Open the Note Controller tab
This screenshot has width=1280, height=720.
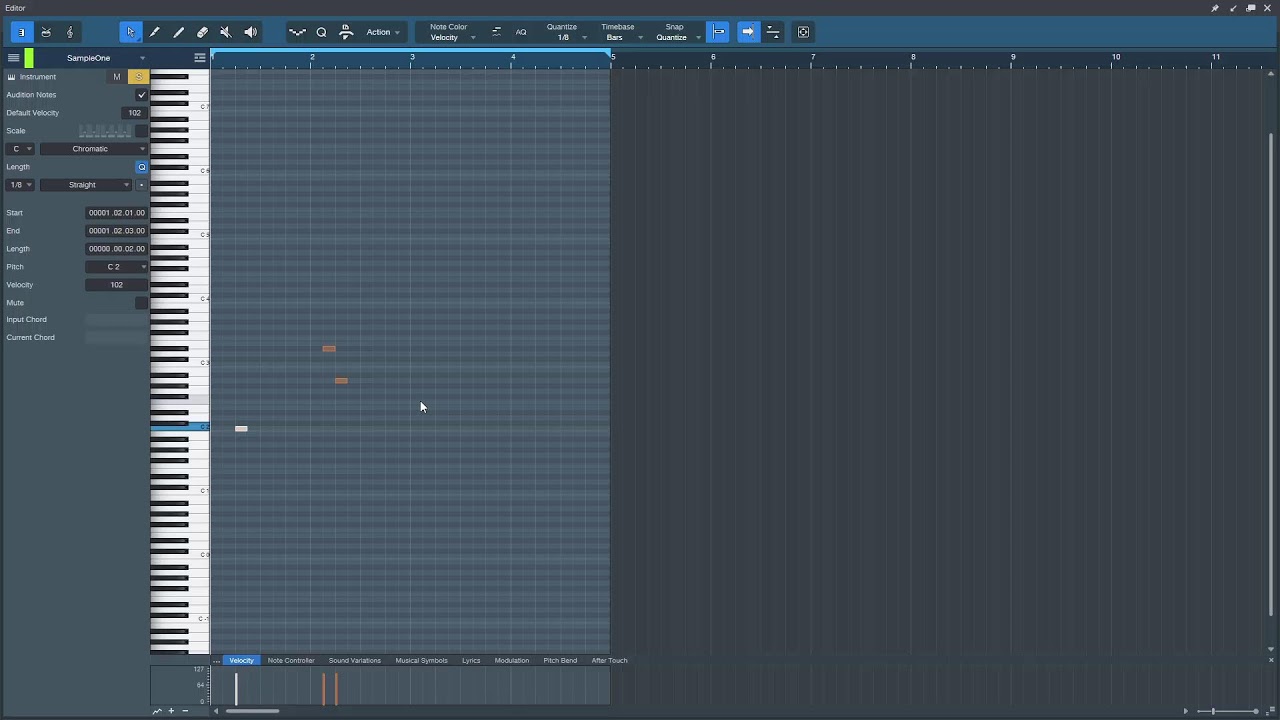[291, 660]
